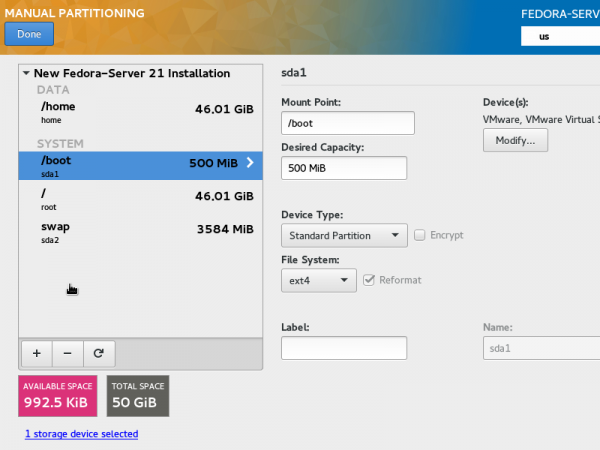Click the 46.01 GiB size of /home
The width and height of the screenshot is (600, 450).
pyautogui.click(x=224, y=109)
